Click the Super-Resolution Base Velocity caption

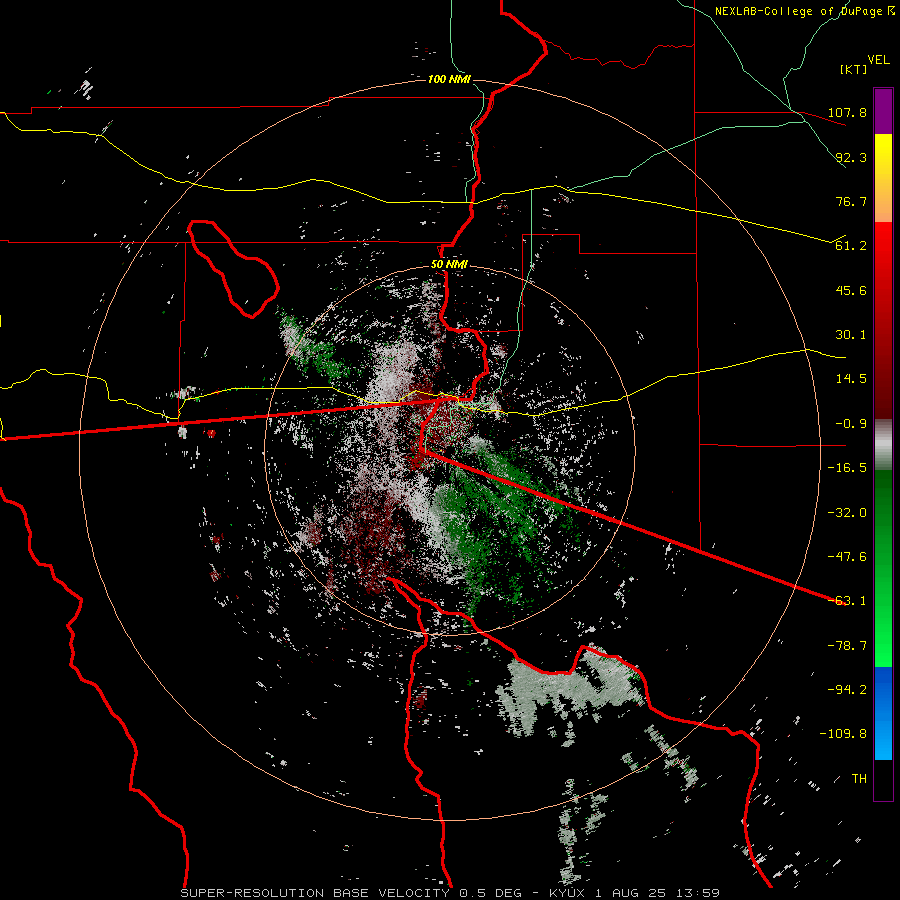449,893
